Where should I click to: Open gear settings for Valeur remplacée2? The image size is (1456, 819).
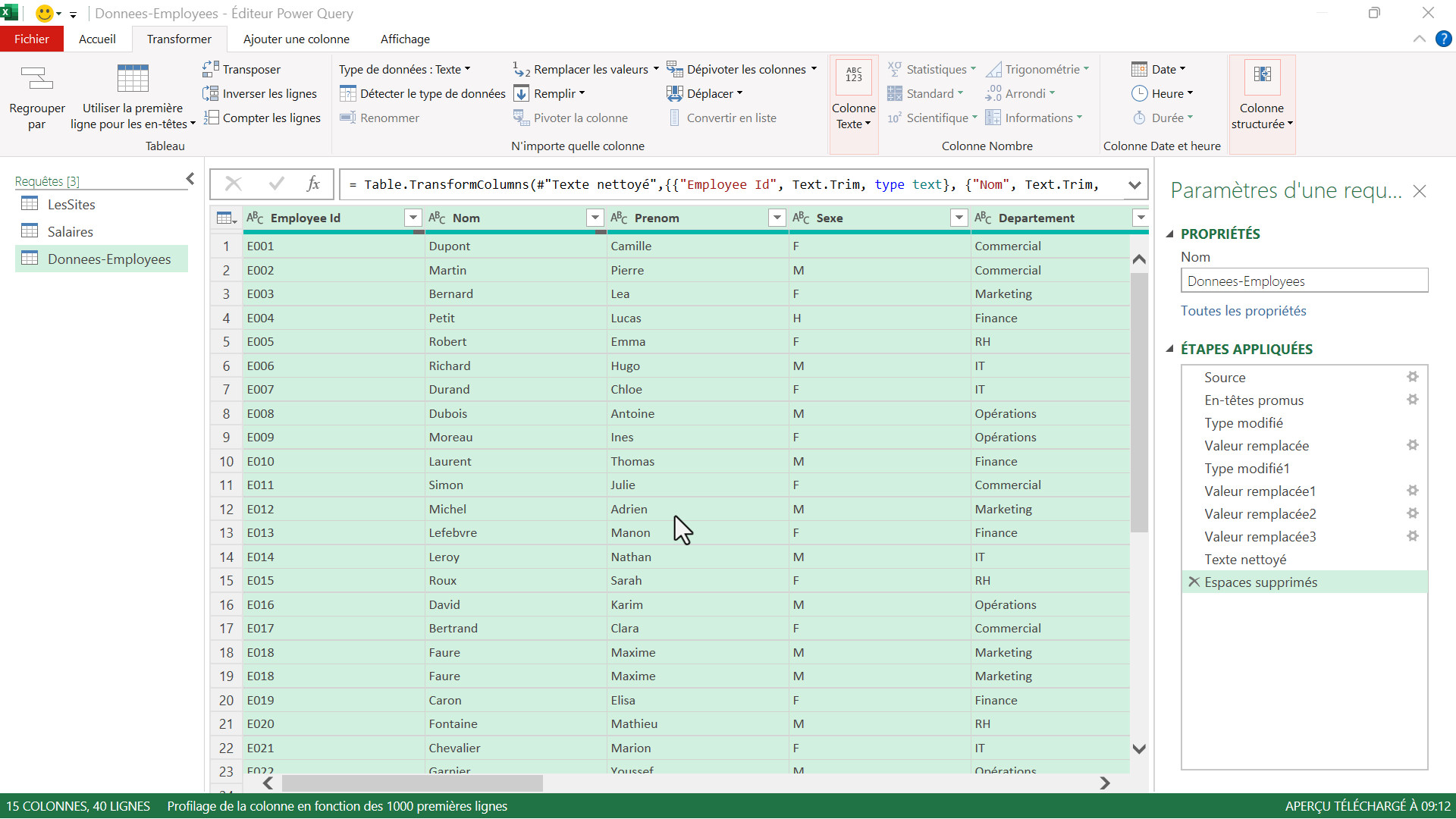(x=1412, y=513)
